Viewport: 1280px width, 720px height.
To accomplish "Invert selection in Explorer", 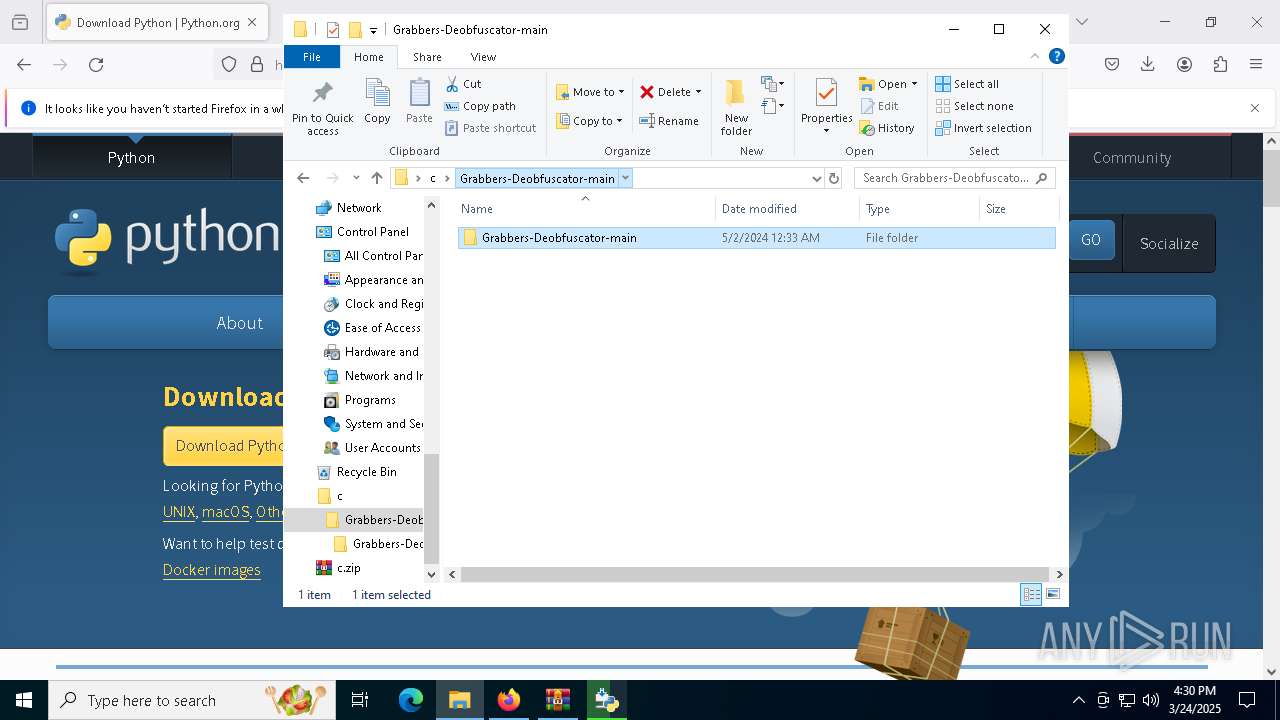I will click(983, 128).
